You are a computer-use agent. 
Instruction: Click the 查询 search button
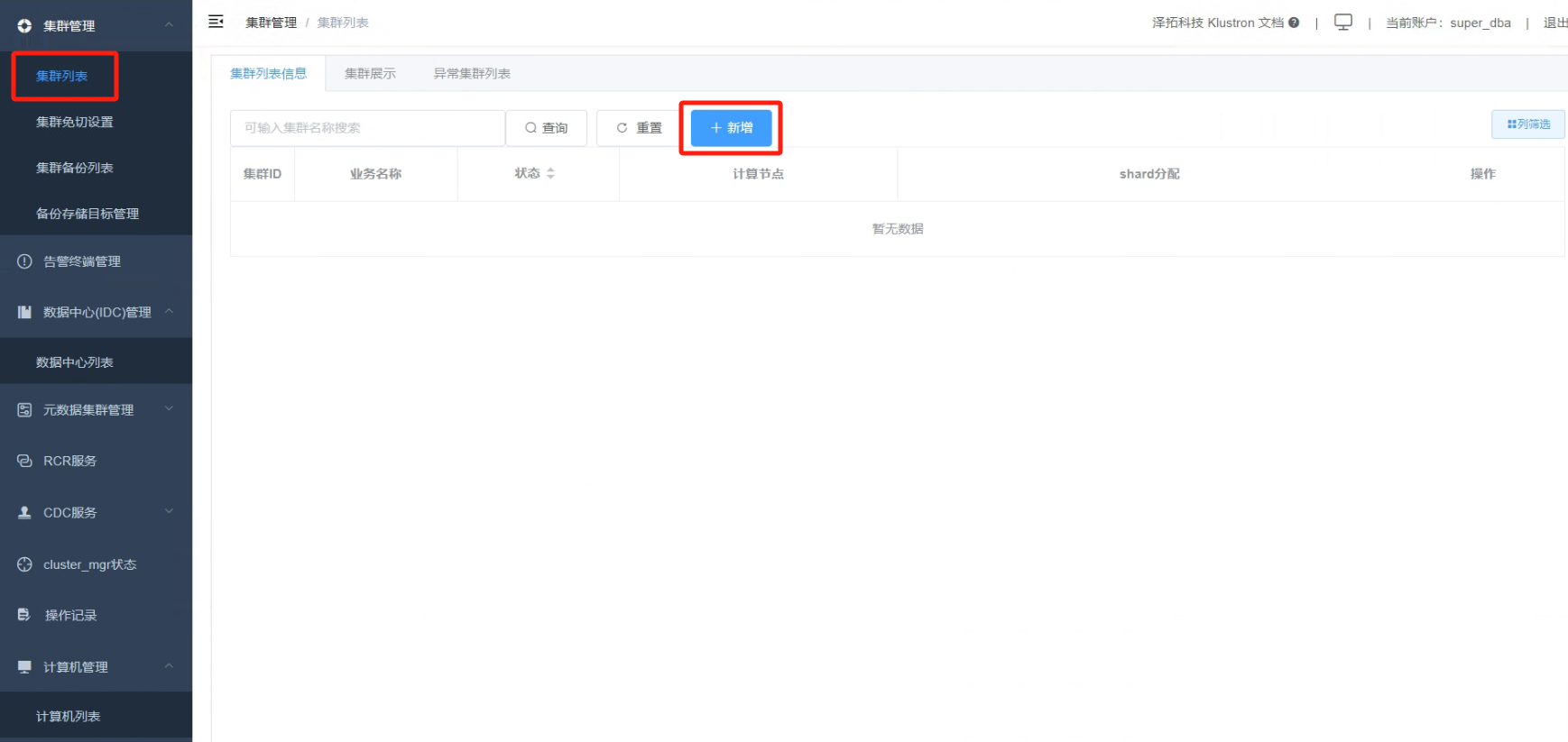(547, 128)
